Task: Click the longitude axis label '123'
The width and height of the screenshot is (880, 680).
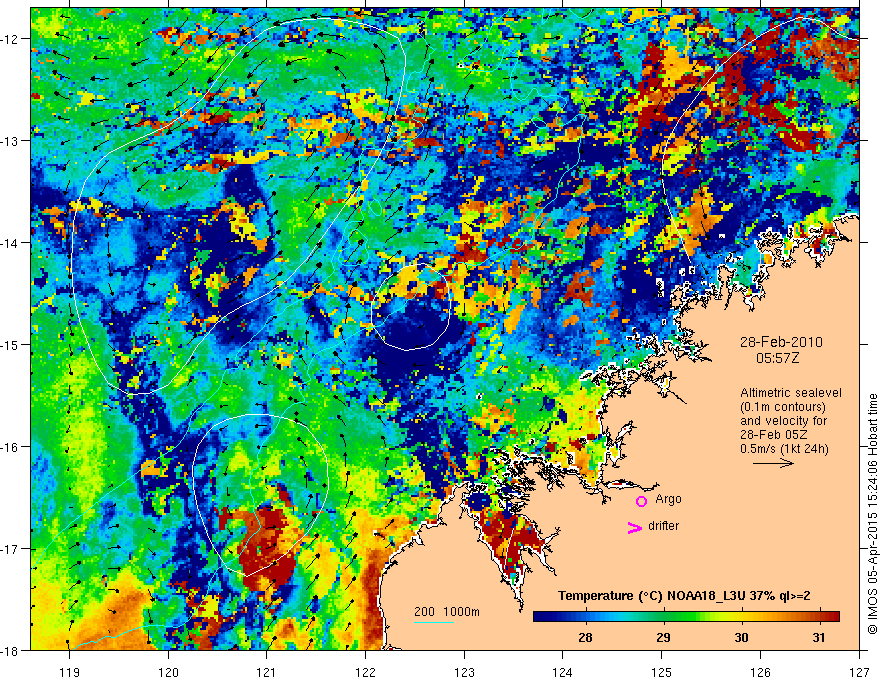Action: pos(464,672)
